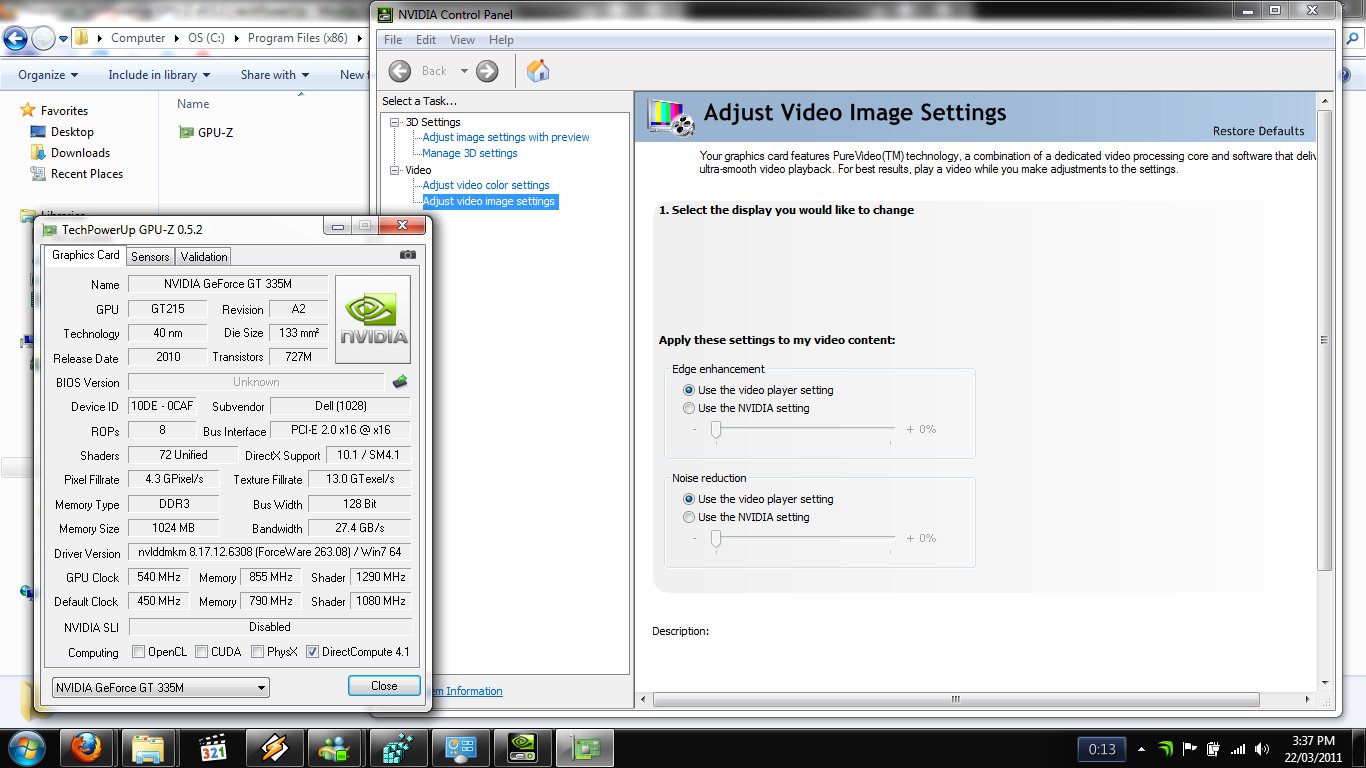Screen dimensions: 1366x768
Task: Click the folder icon in Explorer address bar
Action: [x=81, y=38]
